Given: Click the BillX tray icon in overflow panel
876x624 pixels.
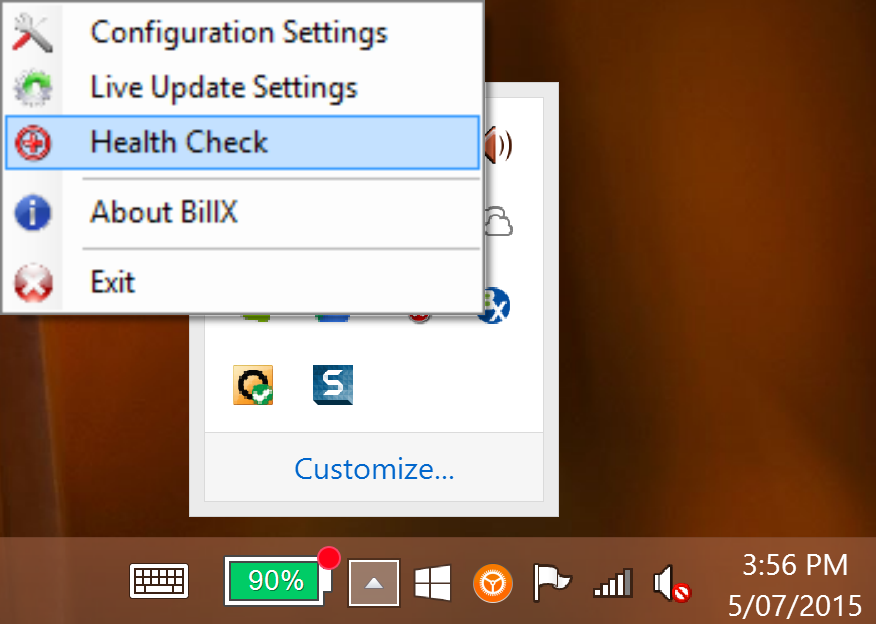Looking at the screenshot, I should tap(495, 306).
